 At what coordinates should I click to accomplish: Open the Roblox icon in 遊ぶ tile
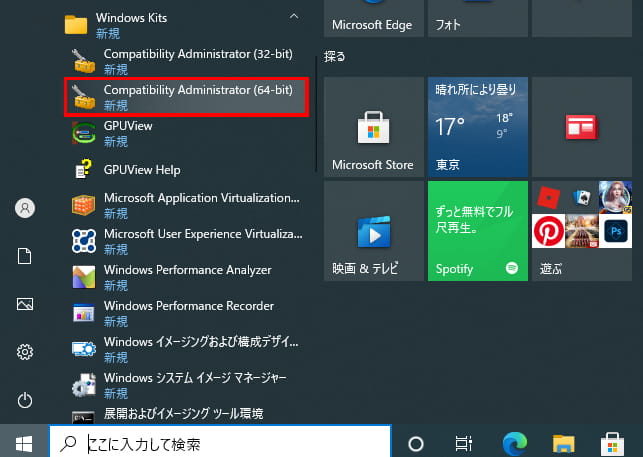coord(548,197)
